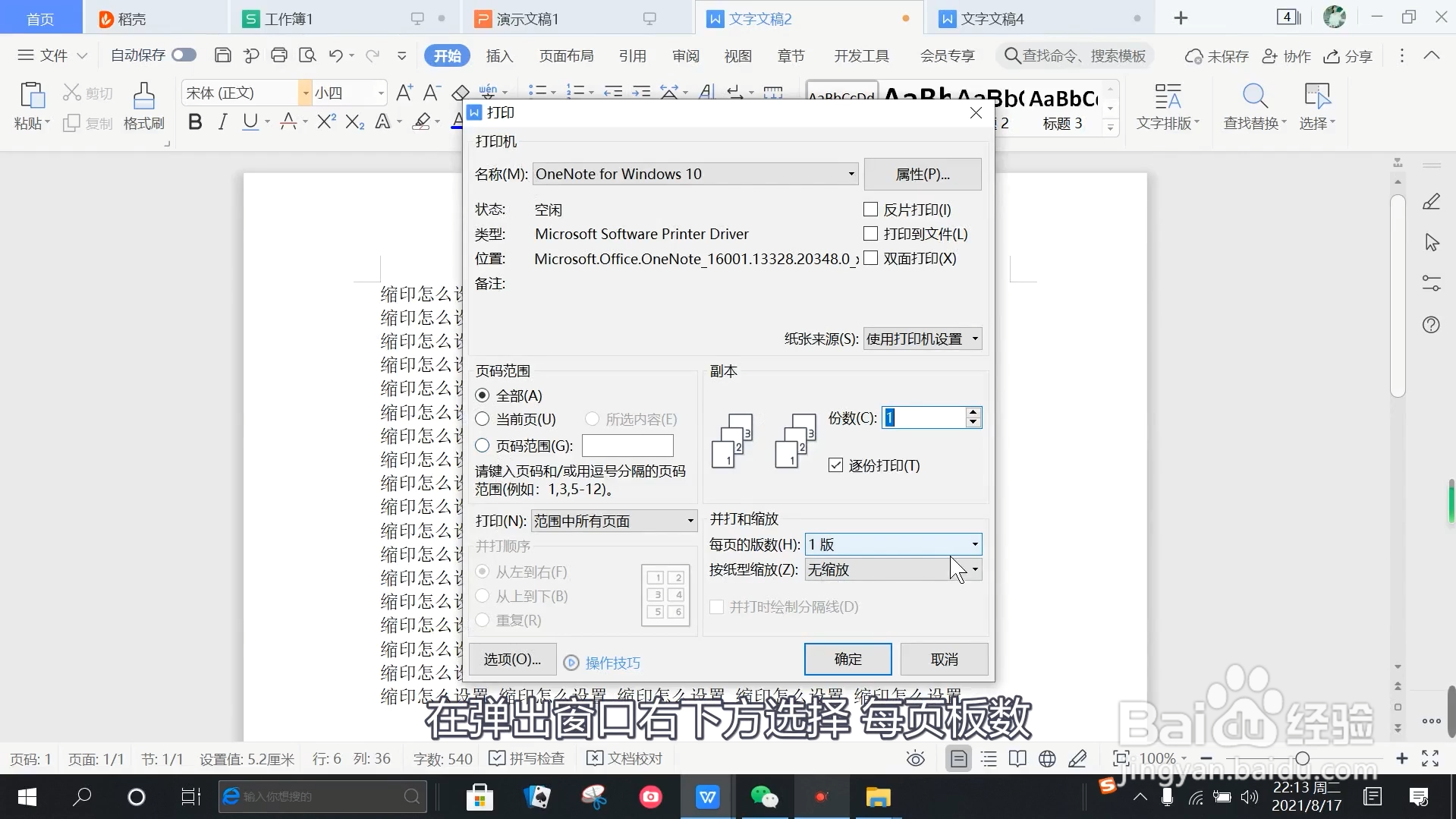Image resolution: width=1456 pixels, height=819 pixels.
Task: Toggle Italic formatting icon
Action: pos(222,121)
